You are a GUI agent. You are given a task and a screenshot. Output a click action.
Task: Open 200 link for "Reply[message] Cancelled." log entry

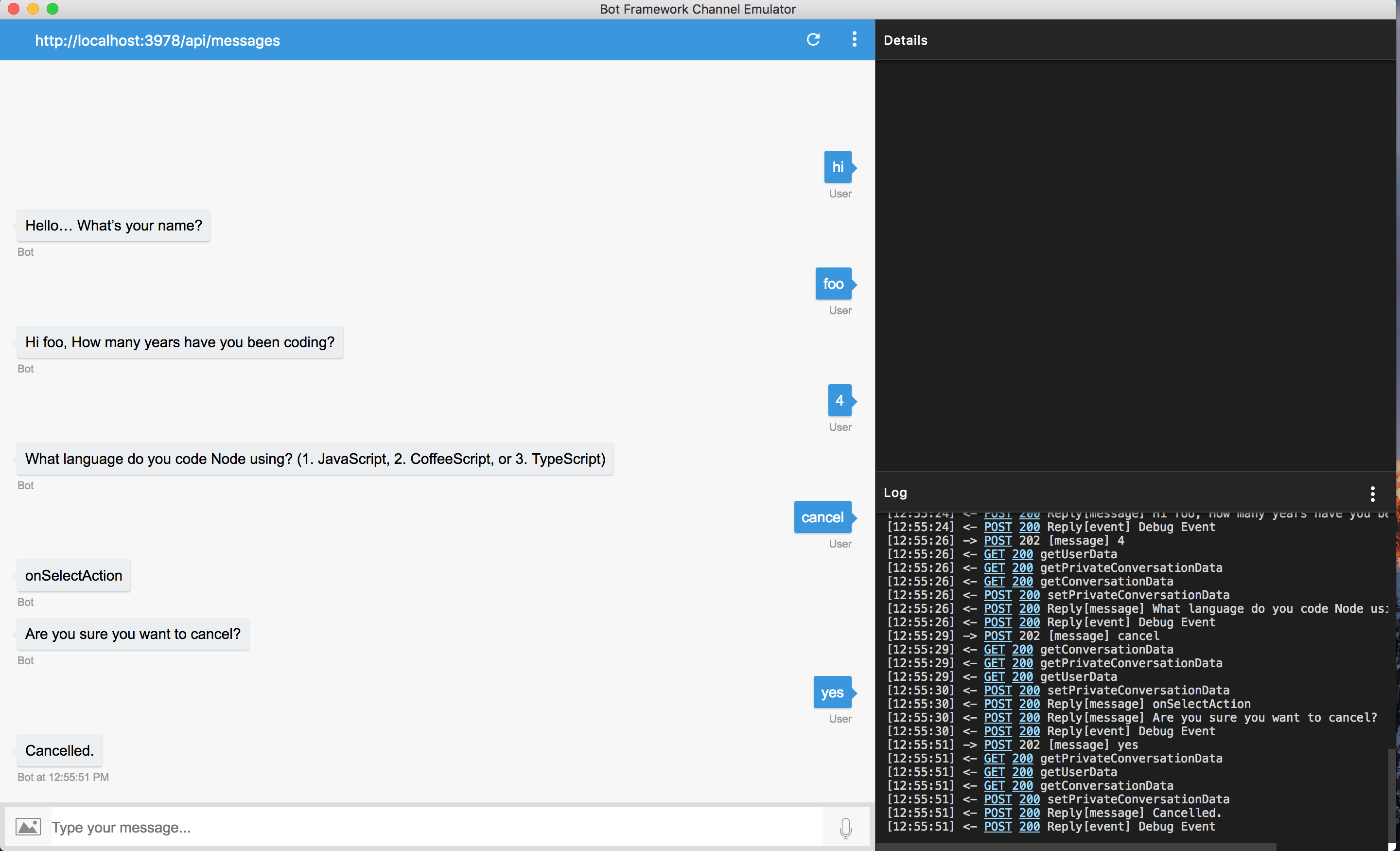(1029, 813)
